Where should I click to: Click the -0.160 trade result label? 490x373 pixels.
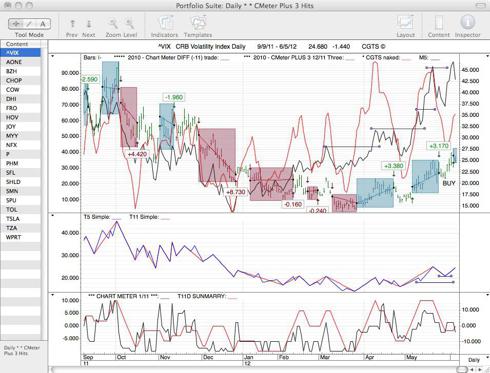click(x=293, y=204)
